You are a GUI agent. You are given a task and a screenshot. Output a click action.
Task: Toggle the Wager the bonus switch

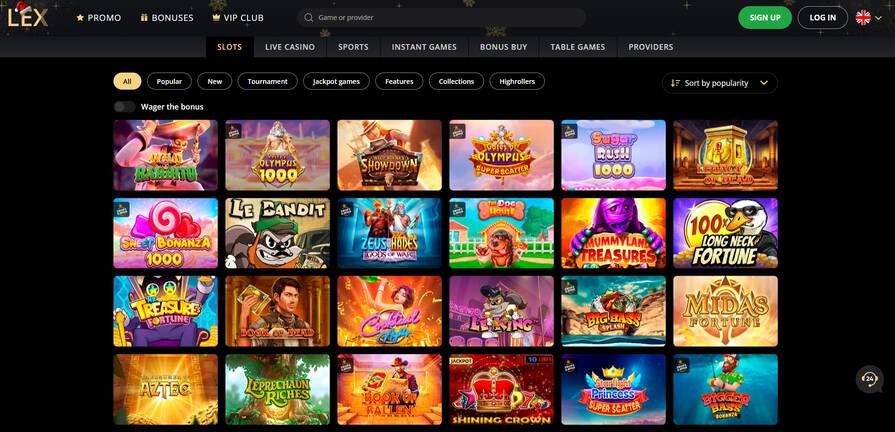[x=124, y=107]
